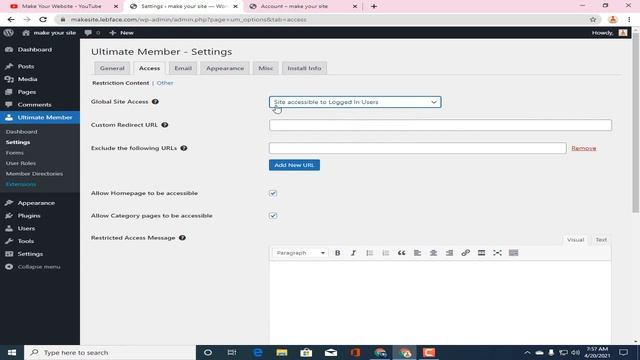The width and height of the screenshot is (640, 360).
Task: Show help for Restricted Access Message
Action: tap(182, 238)
